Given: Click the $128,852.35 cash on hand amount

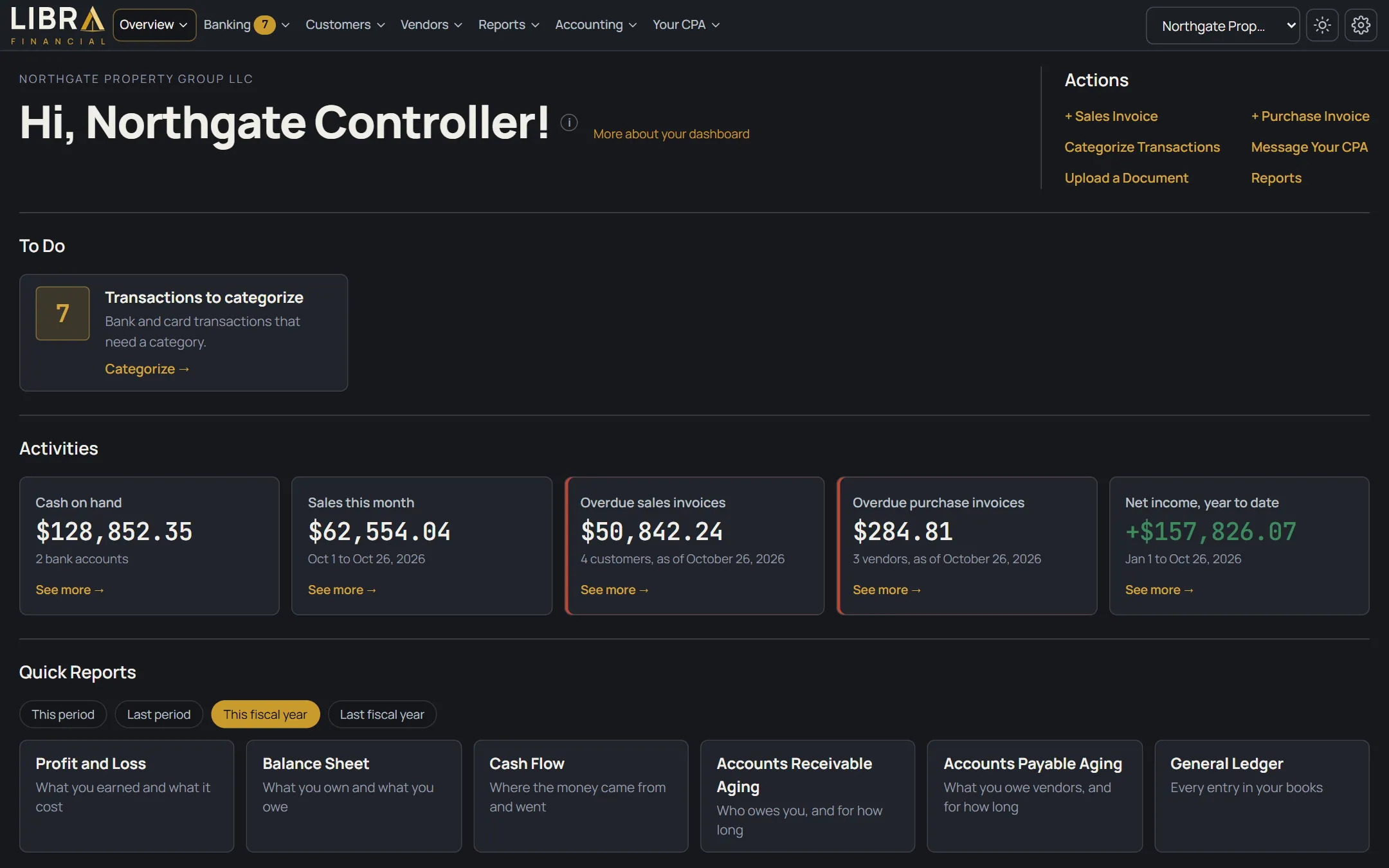Looking at the screenshot, I should 114,532.
